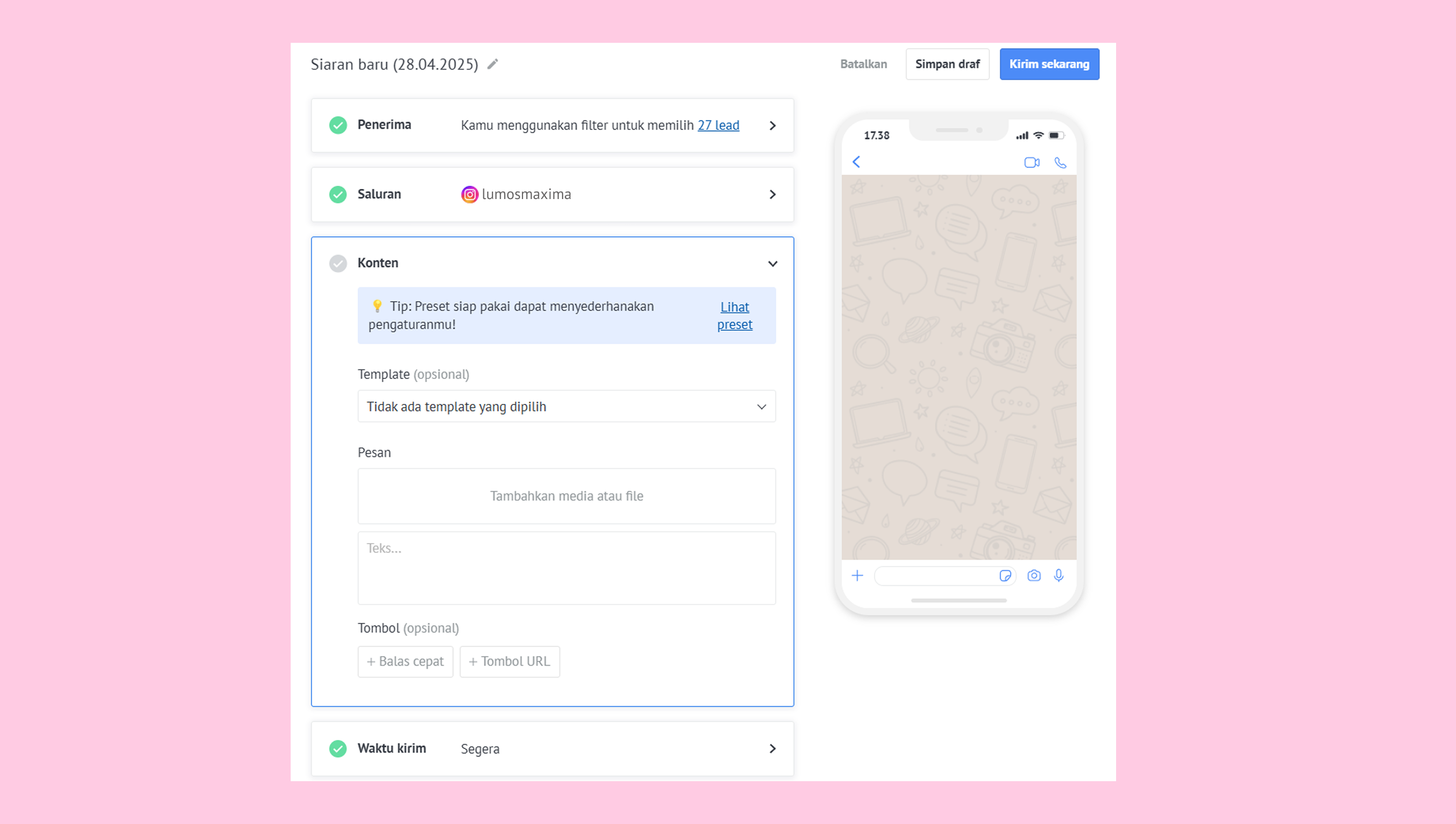Screen dimensions: 1456x824
Task: Click the lightbulb tip icon
Action: [377, 306]
